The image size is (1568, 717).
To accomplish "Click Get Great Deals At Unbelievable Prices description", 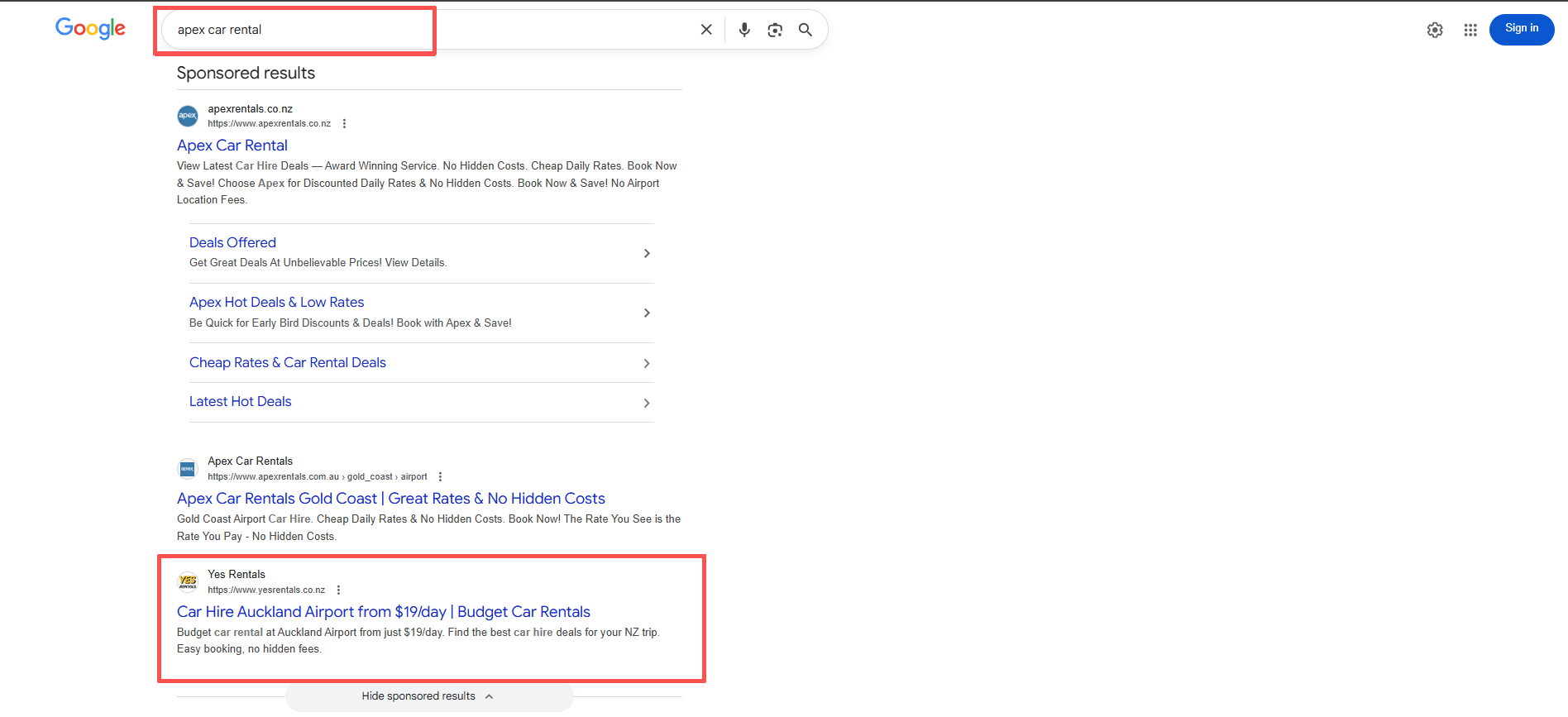I will [318, 263].
